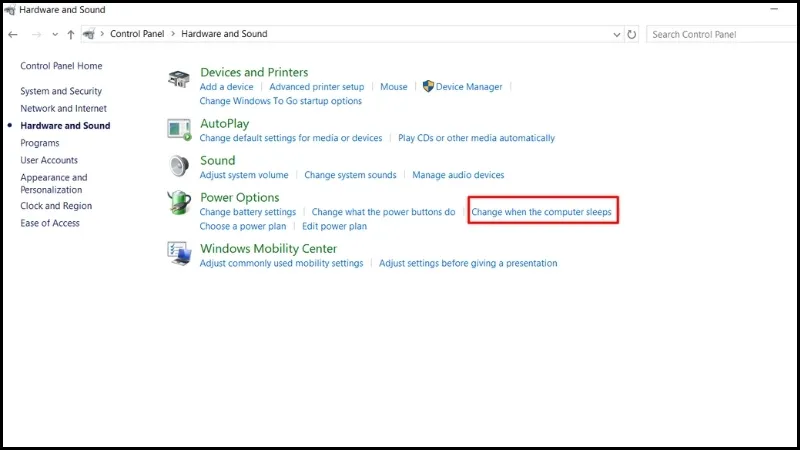Click the Devices and Printers icon
This screenshot has width=800, height=450.
179,80
